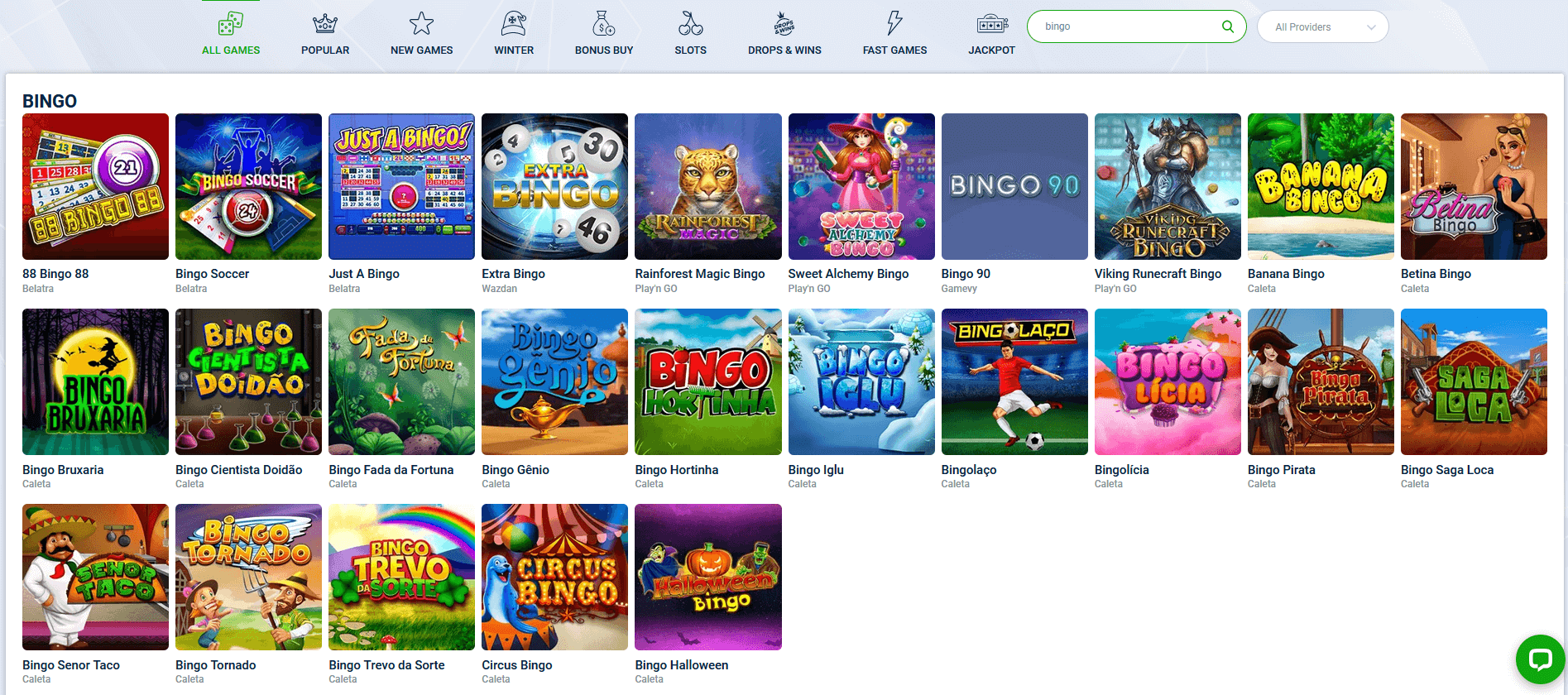Open the Bingo Saga Loca thumbnail

pos(1474,381)
